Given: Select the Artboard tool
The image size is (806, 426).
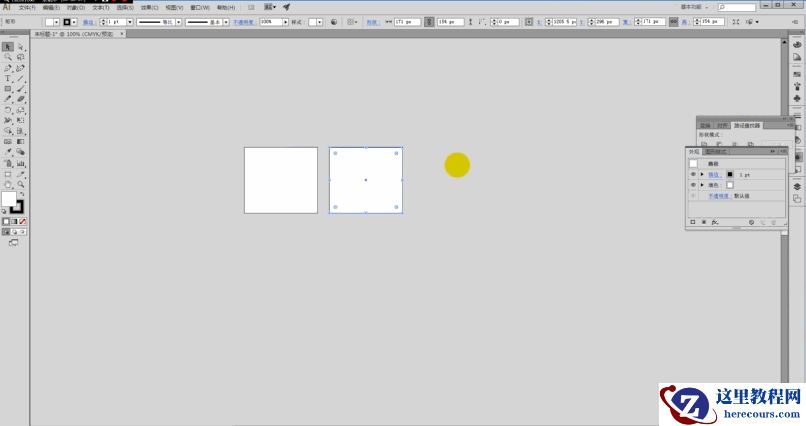Looking at the screenshot, I should coord(8,174).
